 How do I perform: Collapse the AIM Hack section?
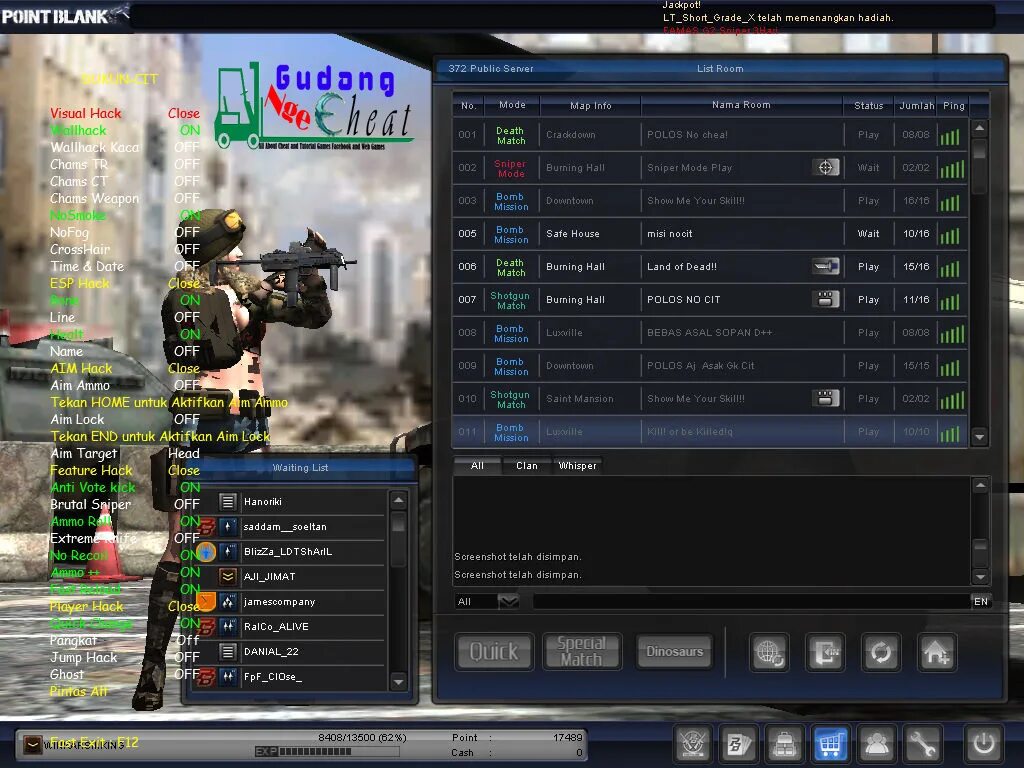pos(184,368)
